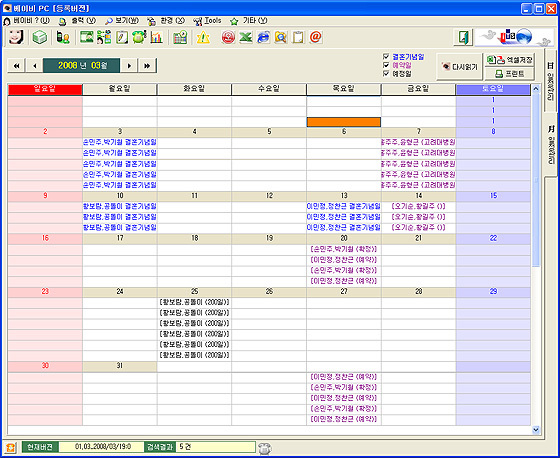
Task: Click the yellow warning triangle icon
Action: pos(203,37)
